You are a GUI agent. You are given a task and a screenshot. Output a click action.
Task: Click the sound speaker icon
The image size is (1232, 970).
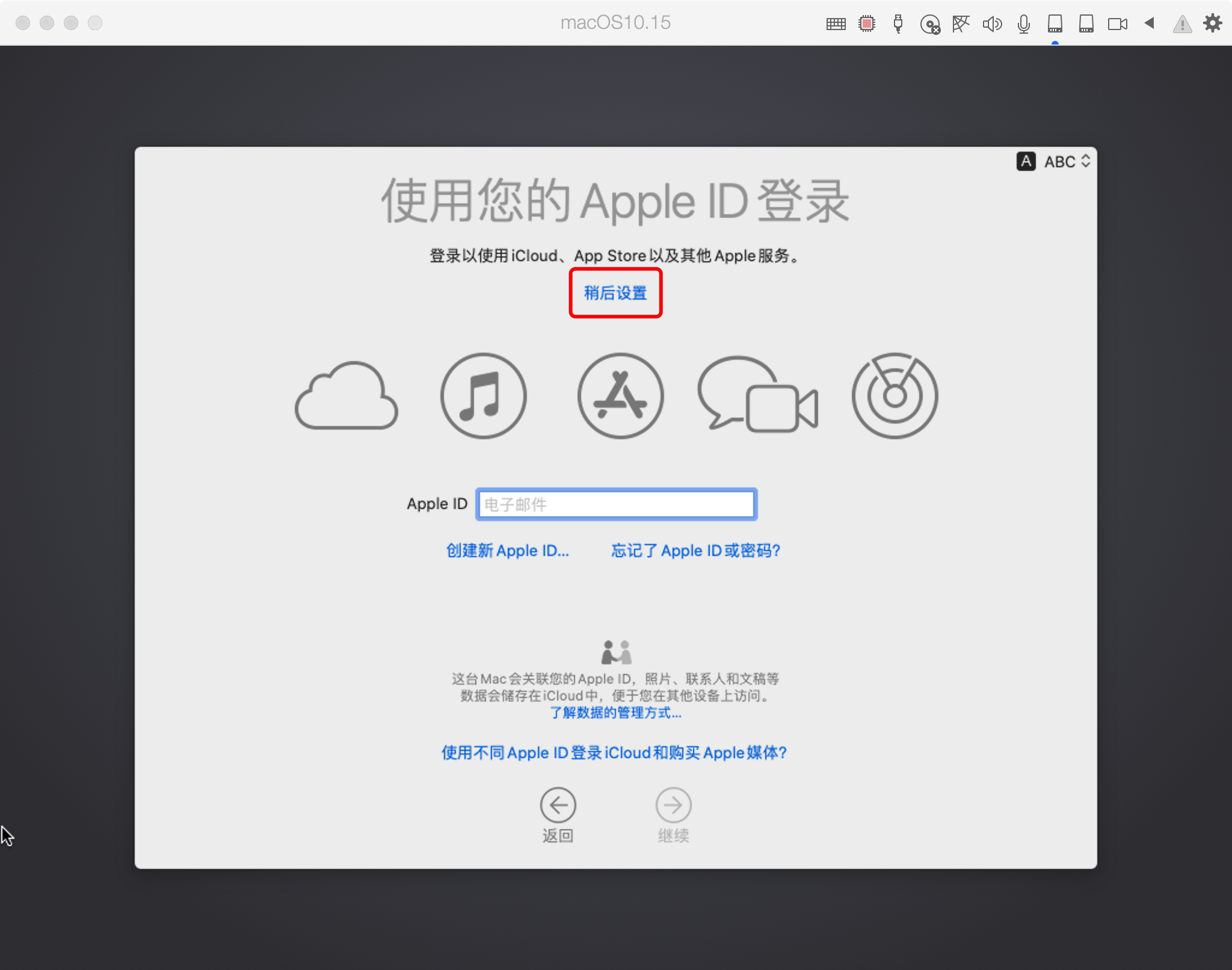point(993,24)
